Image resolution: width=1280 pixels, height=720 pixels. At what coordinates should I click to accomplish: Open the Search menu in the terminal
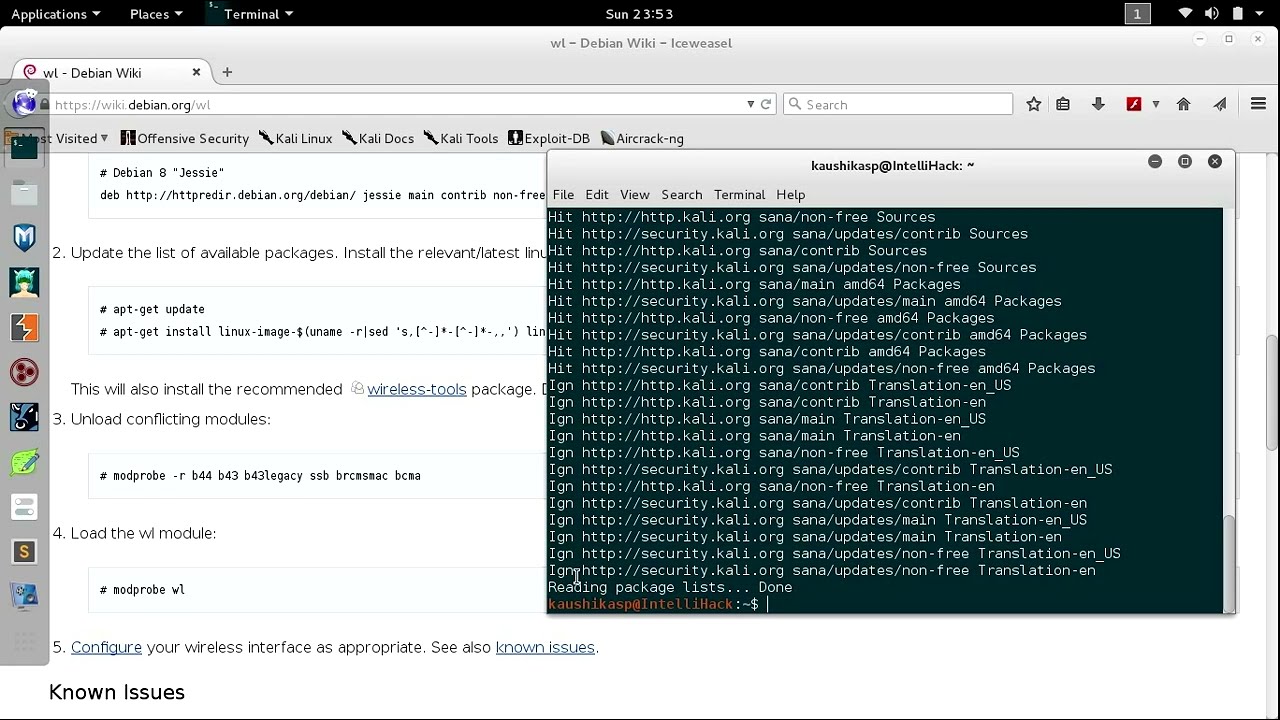pyautogui.click(x=681, y=194)
